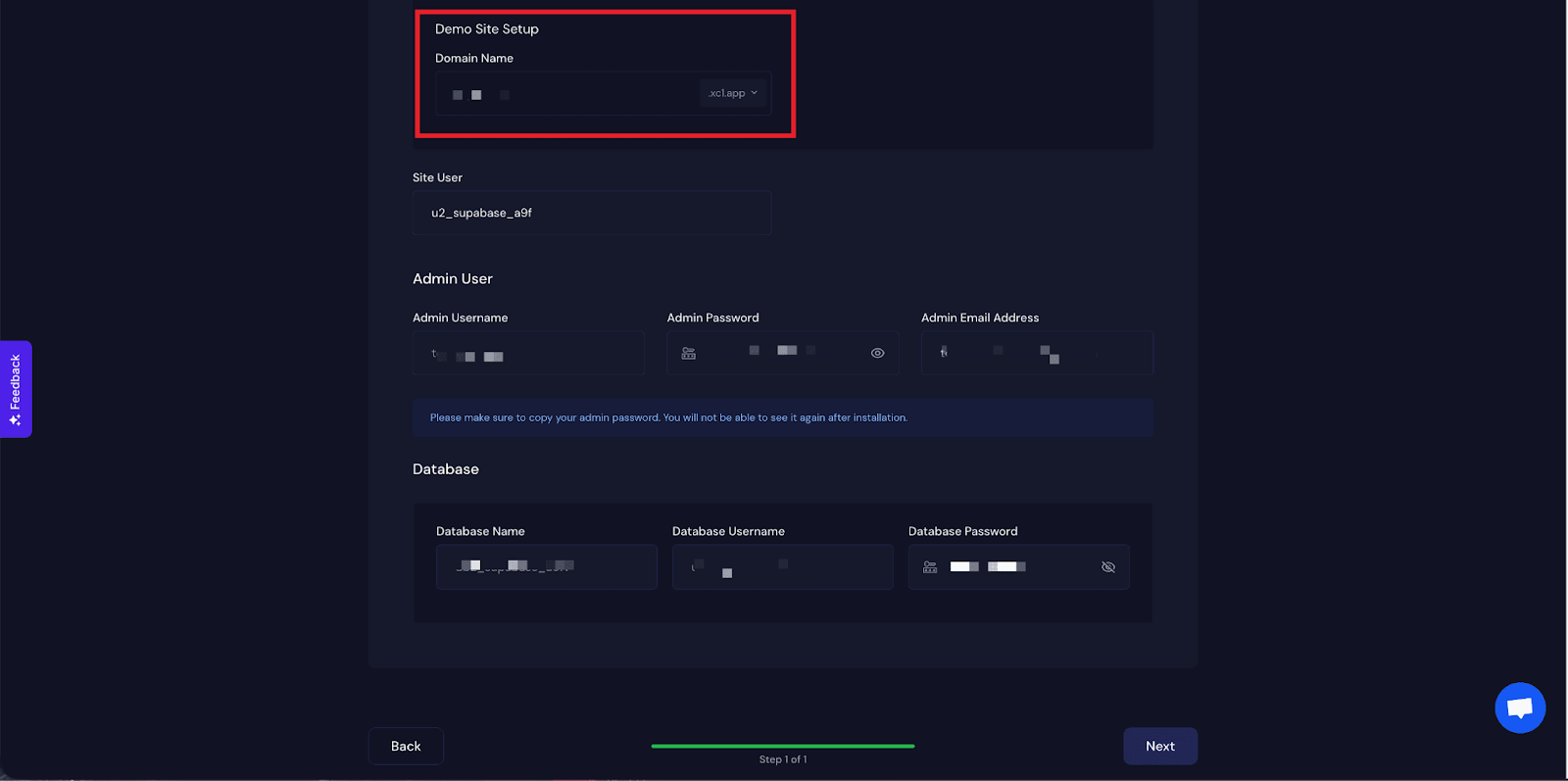Click into the Domain Name field
Image resolution: width=1568 pixels, height=781 pixels.
click(x=568, y=94)
